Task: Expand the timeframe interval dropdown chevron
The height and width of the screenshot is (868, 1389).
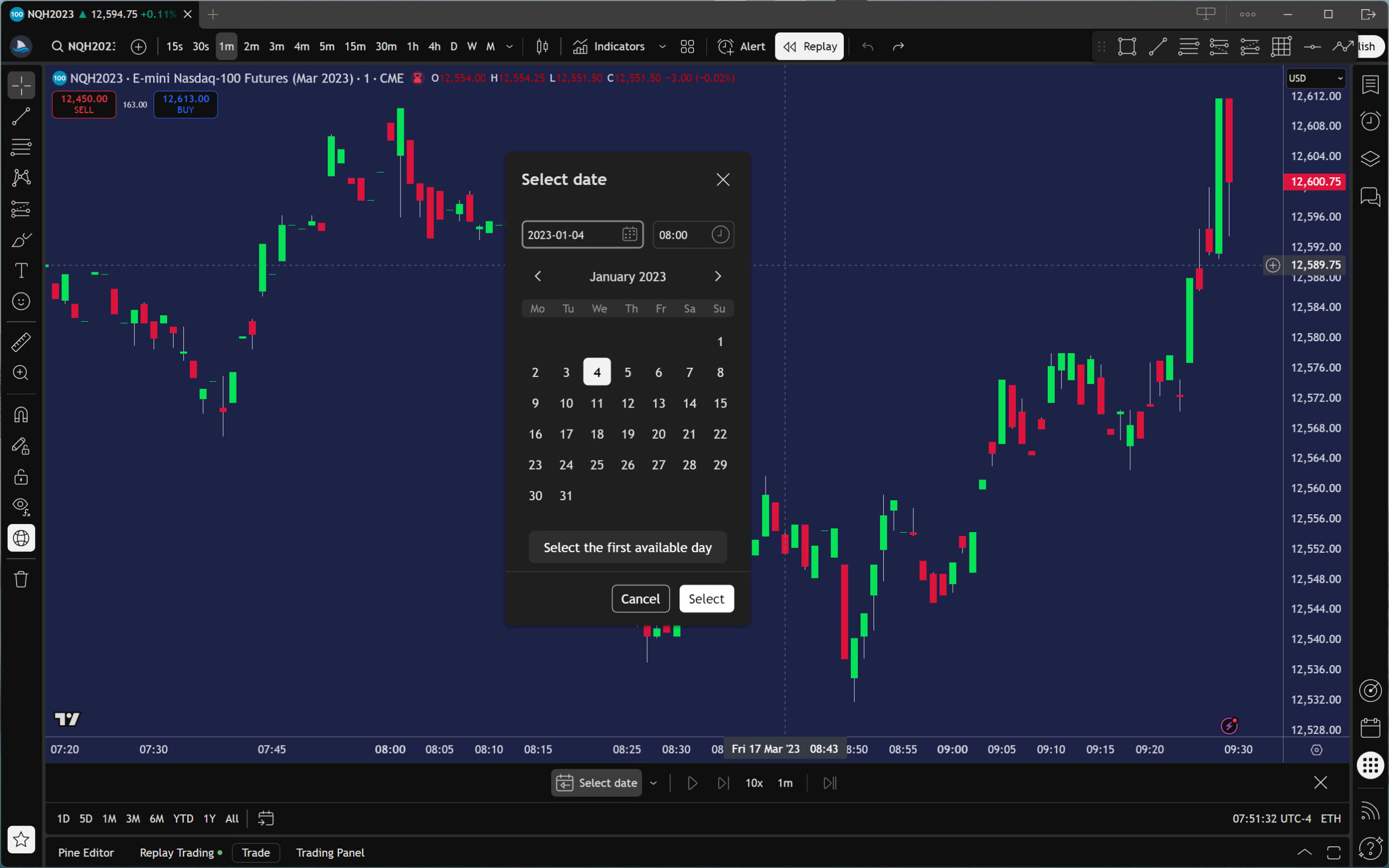Action: pos(509,47)
